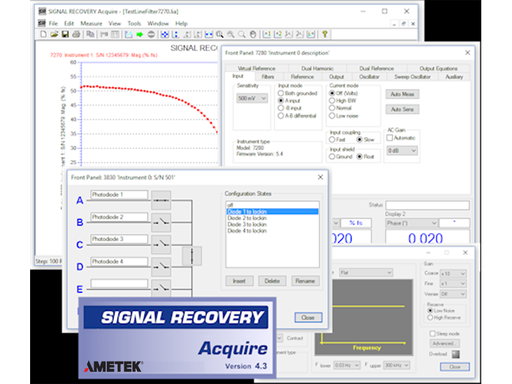512x384 pixels.
Task: Open the Sensitivity 500 mV dropdown
Action: coord(252,98)
